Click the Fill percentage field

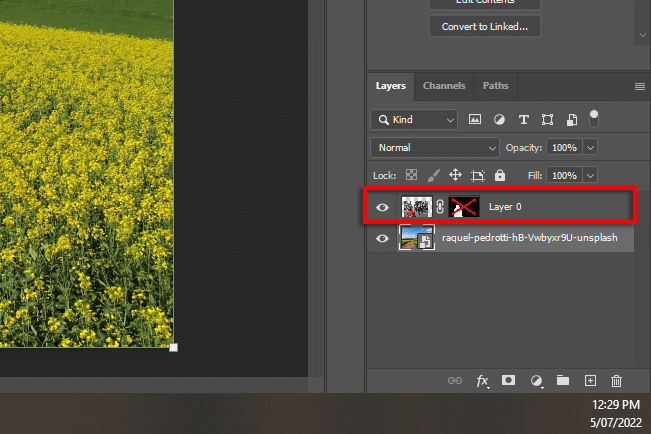click(x=564, y=175)
